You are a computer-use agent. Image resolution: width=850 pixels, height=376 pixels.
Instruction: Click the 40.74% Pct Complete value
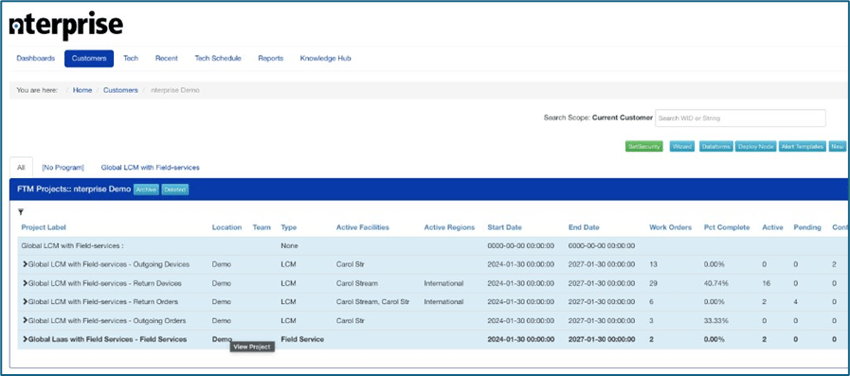[716, 283]
